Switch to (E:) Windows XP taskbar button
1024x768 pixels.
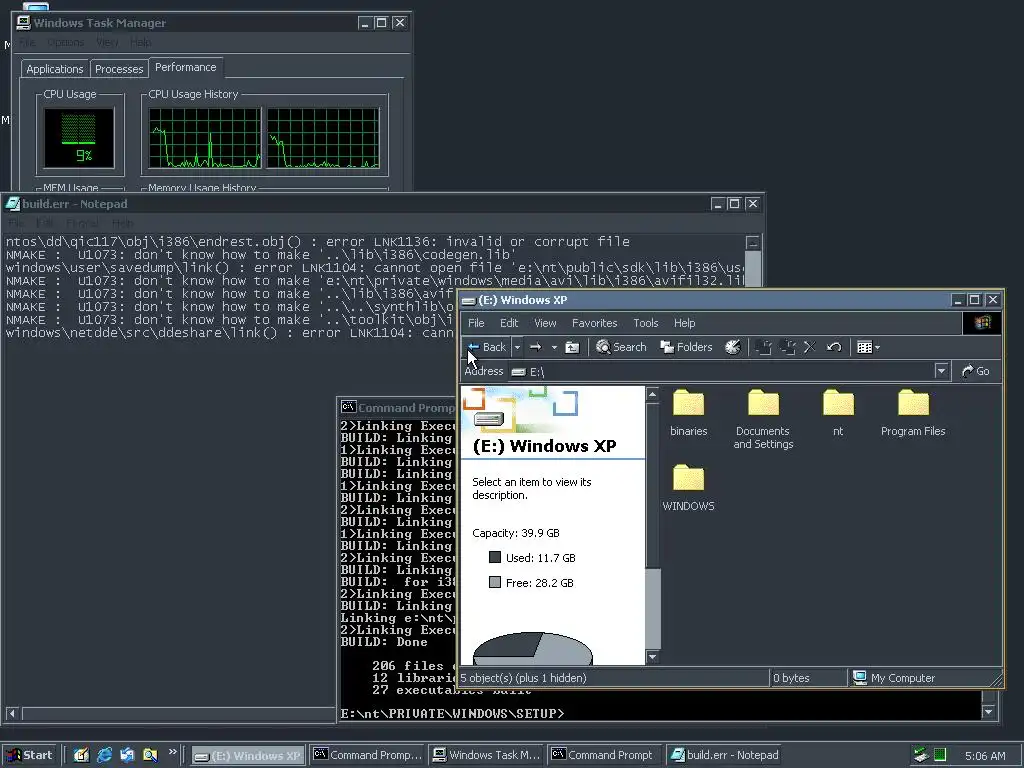tap(249, 756)
